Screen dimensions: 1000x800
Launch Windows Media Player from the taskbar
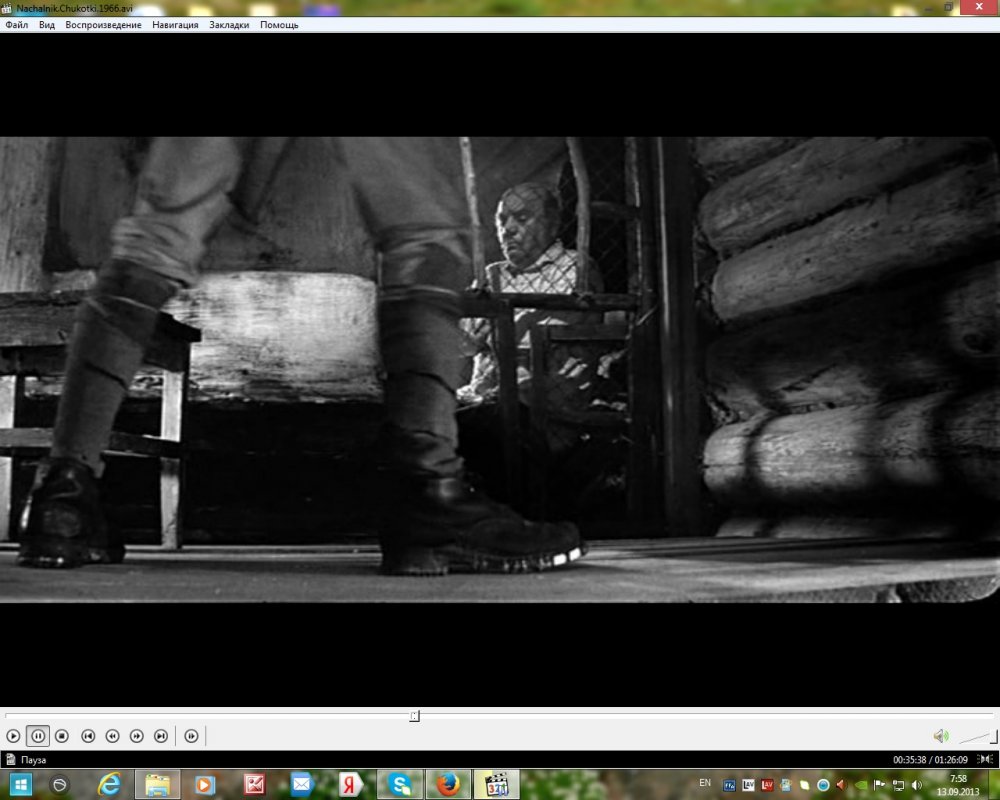coord(205,785)
